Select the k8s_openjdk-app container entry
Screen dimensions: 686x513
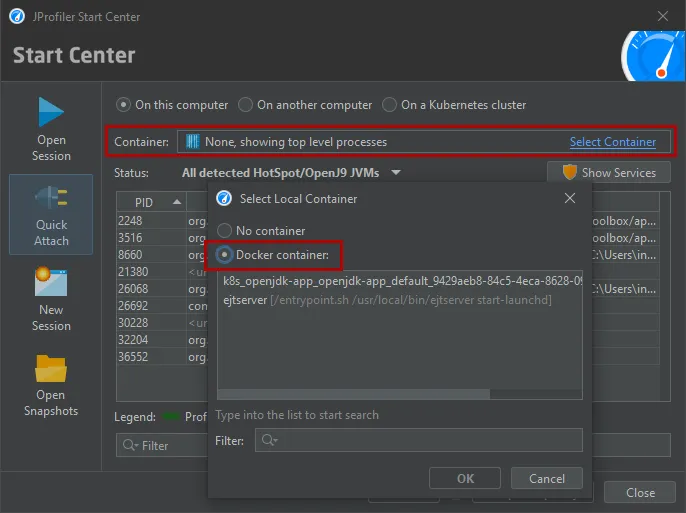pyautogui.click(x=399, y=281)
